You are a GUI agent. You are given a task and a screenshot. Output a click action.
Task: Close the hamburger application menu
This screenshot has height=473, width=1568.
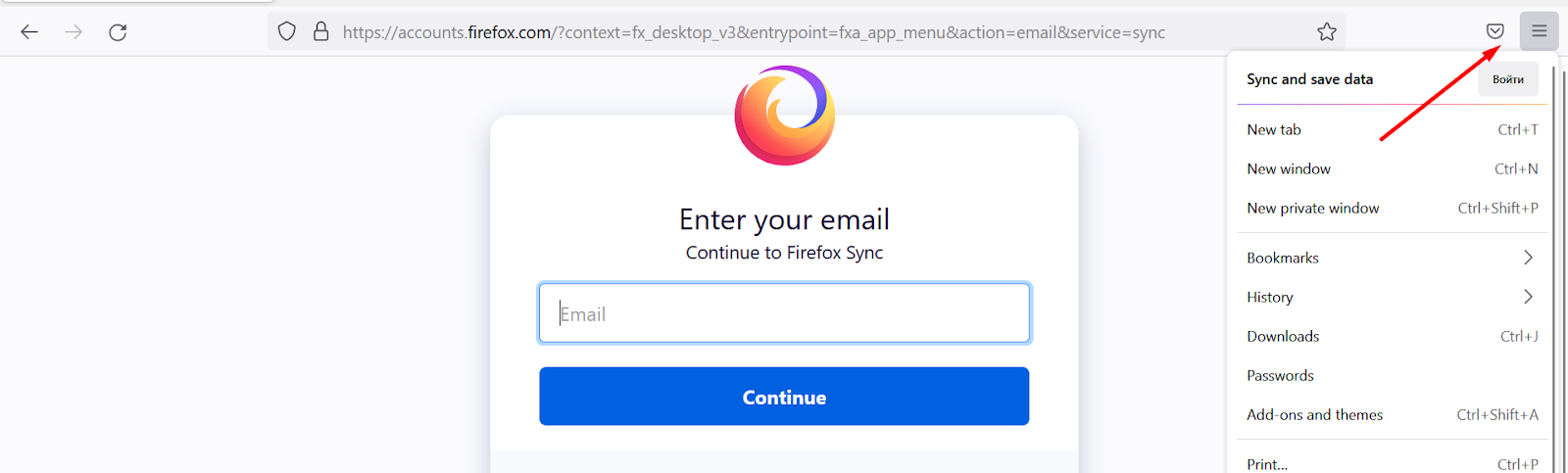(1540, 31)
